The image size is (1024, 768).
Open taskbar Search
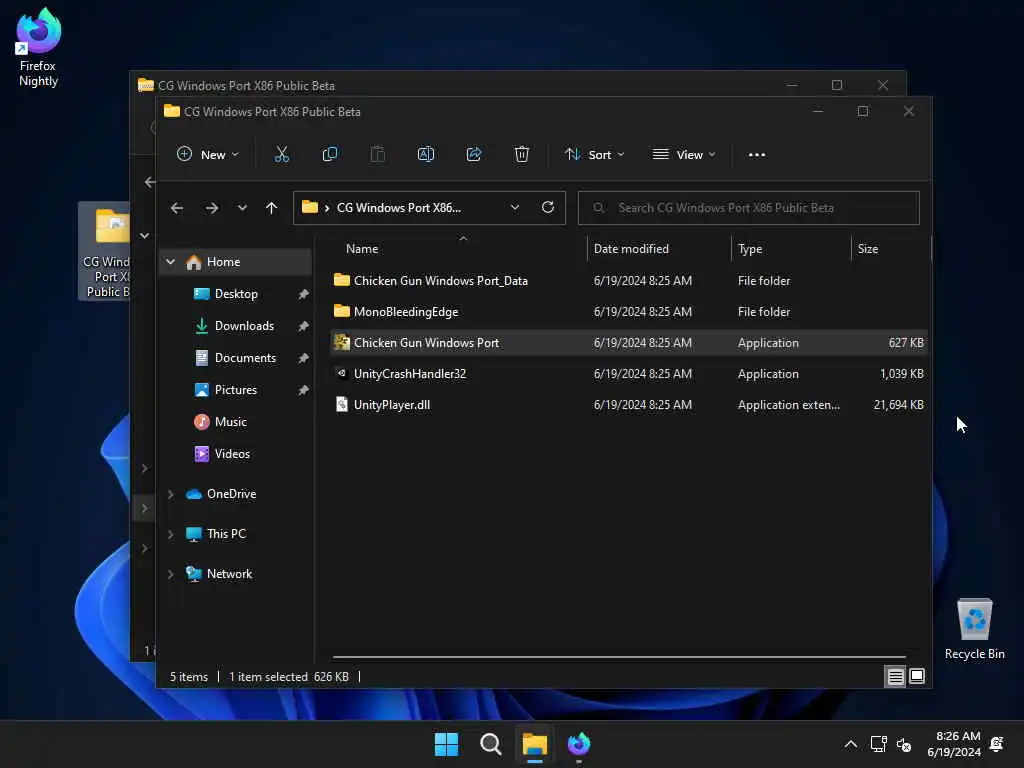490,744
